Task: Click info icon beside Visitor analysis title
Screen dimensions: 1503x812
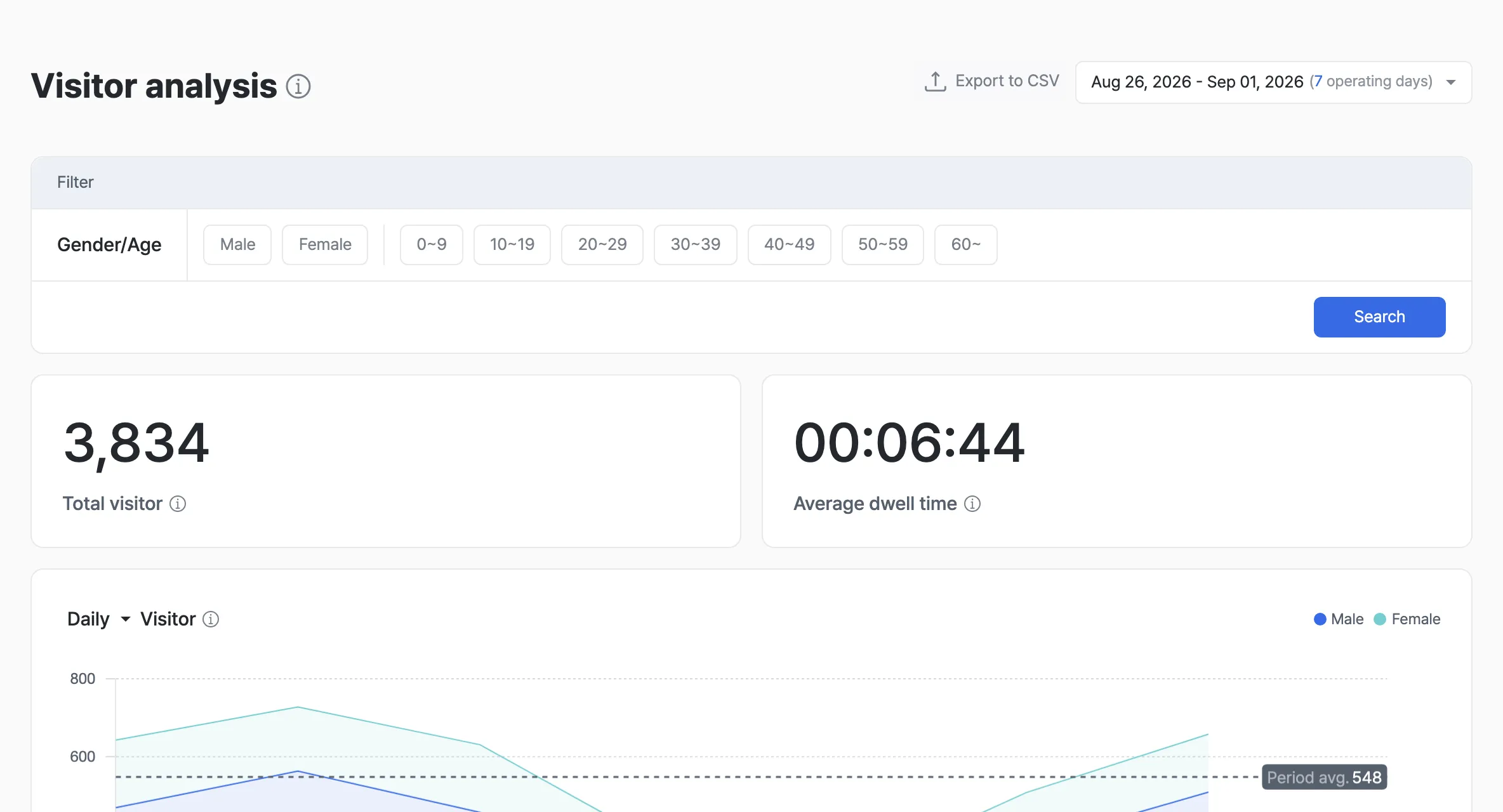Action: click(298, 86)
